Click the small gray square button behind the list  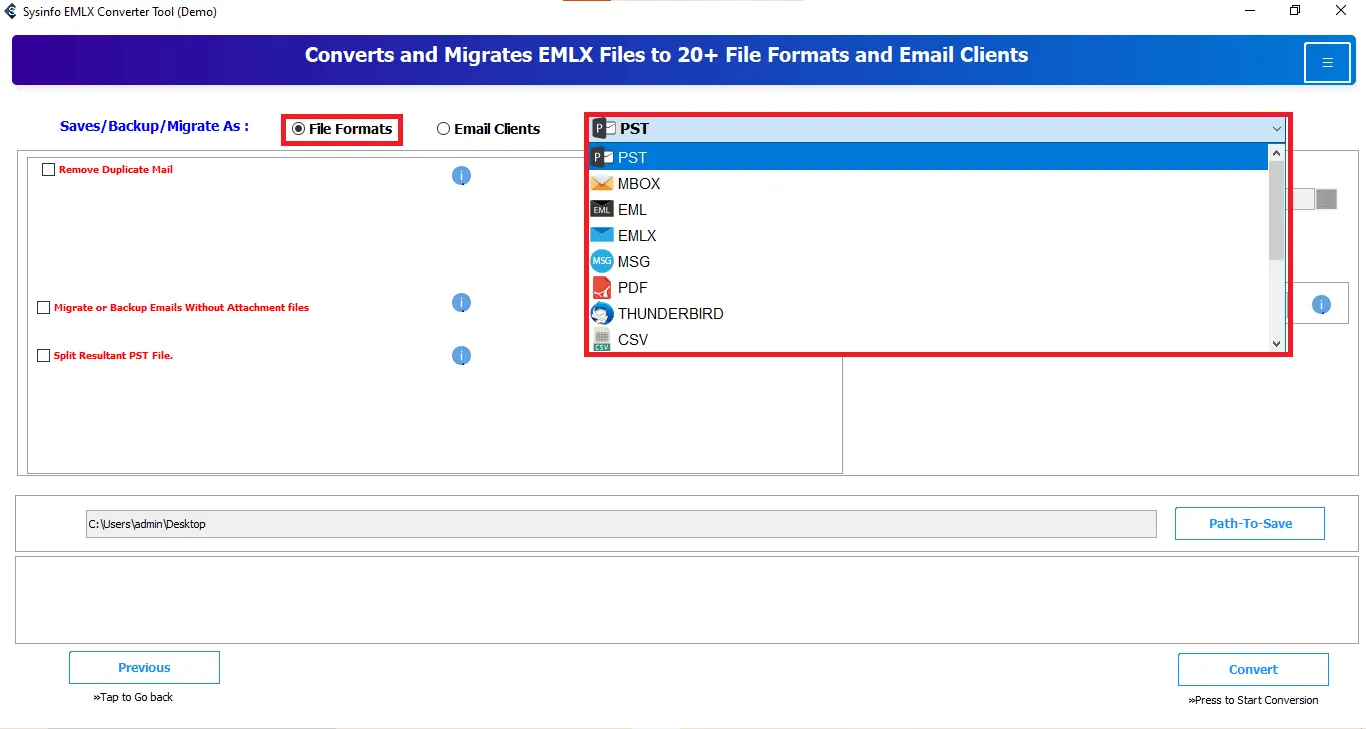click(x=1327, y=199)
